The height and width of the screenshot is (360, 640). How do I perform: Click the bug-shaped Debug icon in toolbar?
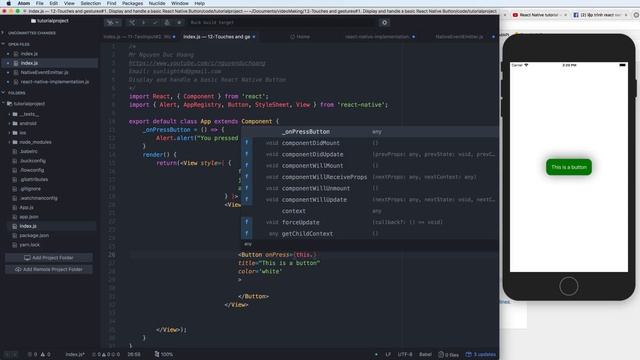coord(167,23)
